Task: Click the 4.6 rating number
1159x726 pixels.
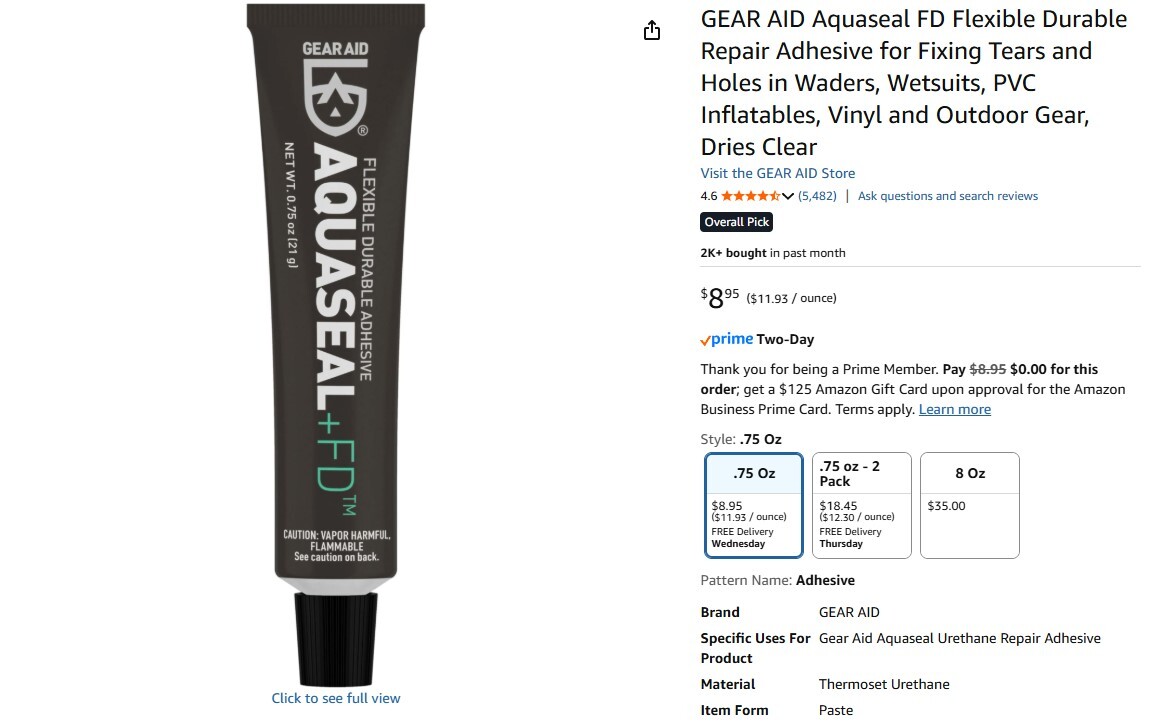Action: 709,196
